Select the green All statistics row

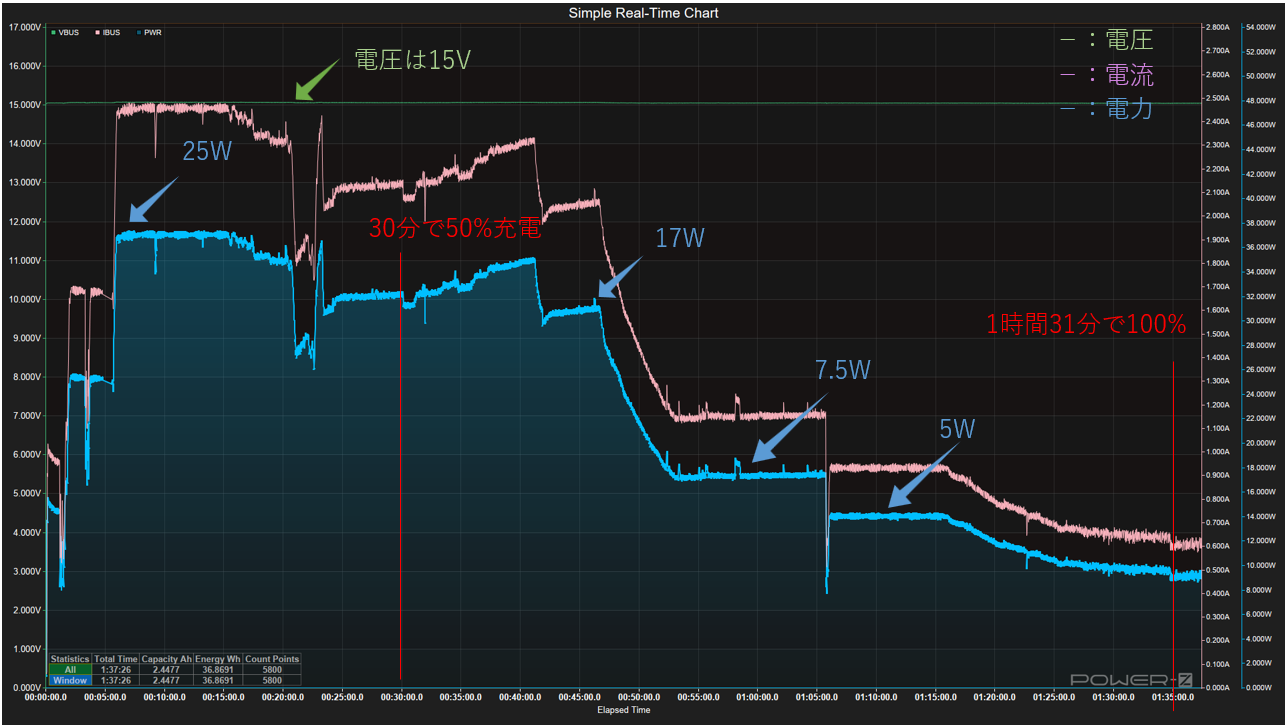[x=174, y=670]
